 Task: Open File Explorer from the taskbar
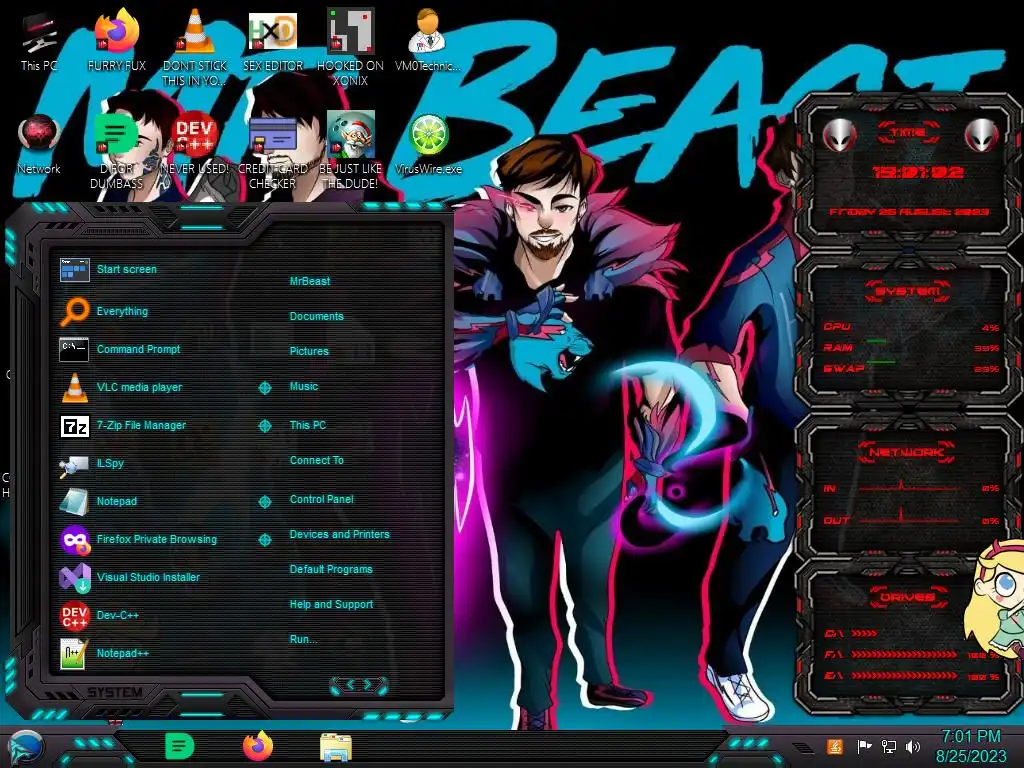(336, 747)
